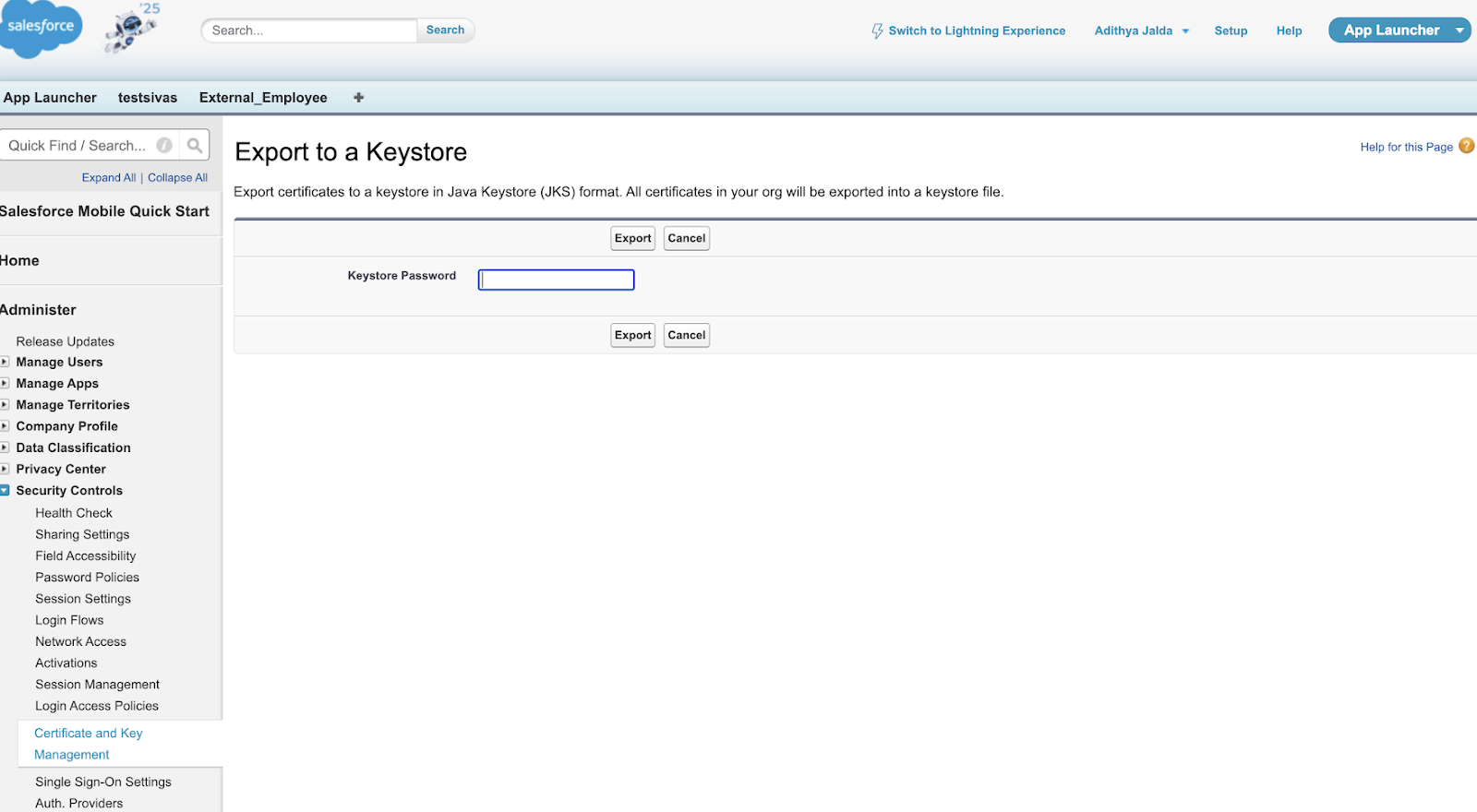Click the astronaut mascot '25 icon
1477x812 pixels.
(x=130, y=30)
